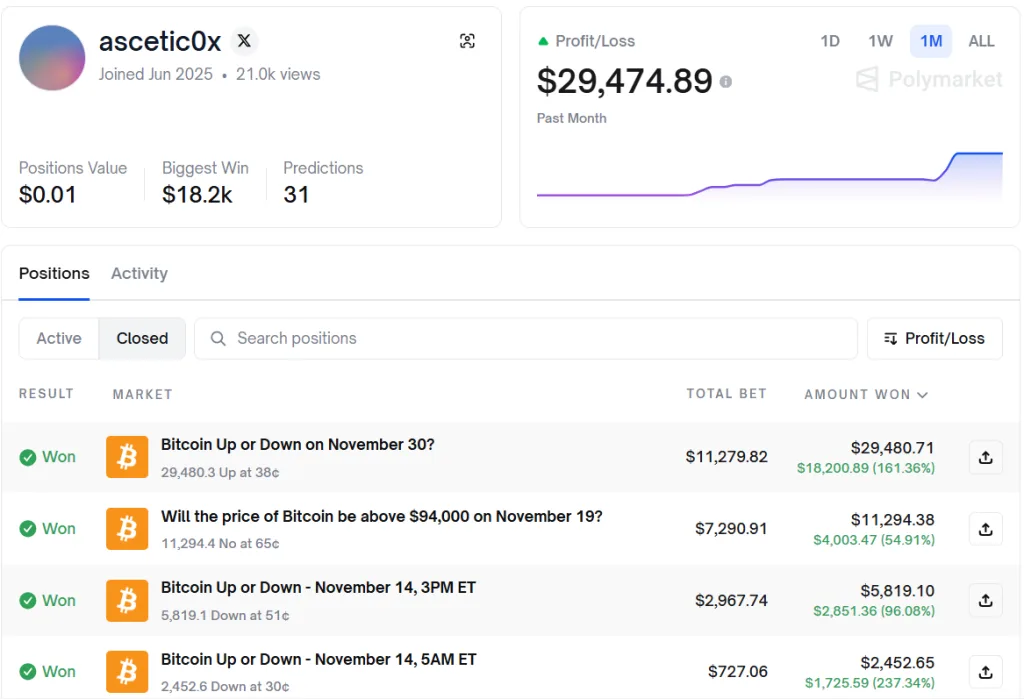Toggle the 1M time range option
1024x699 pixels.
tap(930, 41)
